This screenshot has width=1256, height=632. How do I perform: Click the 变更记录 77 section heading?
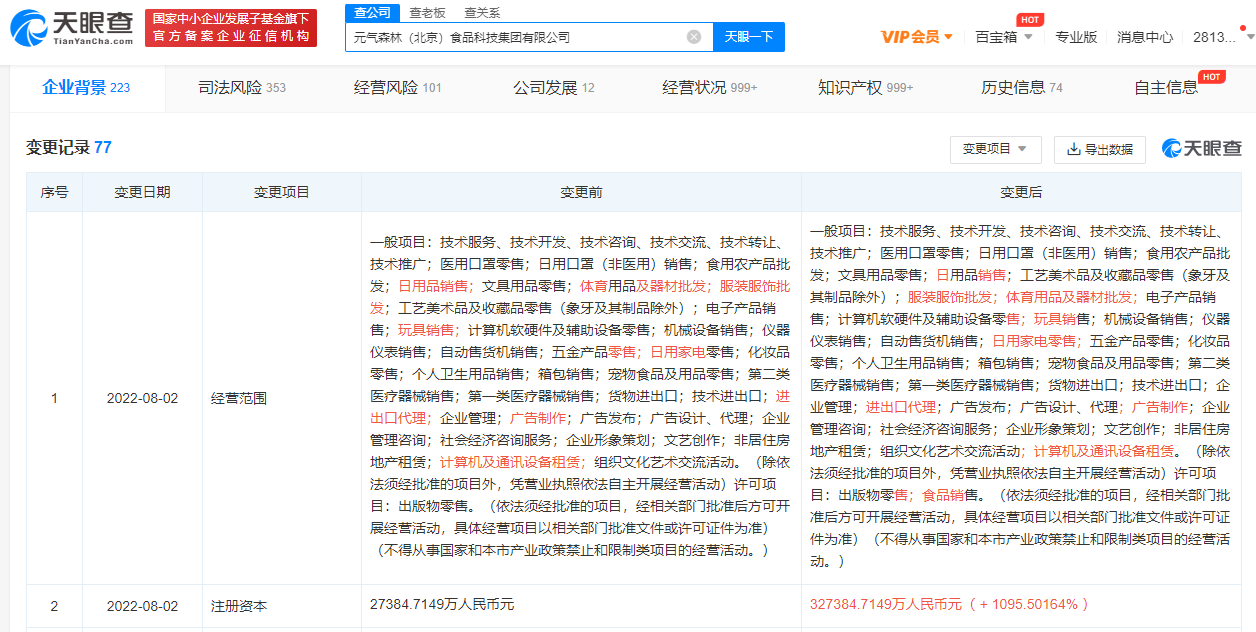tap(69, 148)
